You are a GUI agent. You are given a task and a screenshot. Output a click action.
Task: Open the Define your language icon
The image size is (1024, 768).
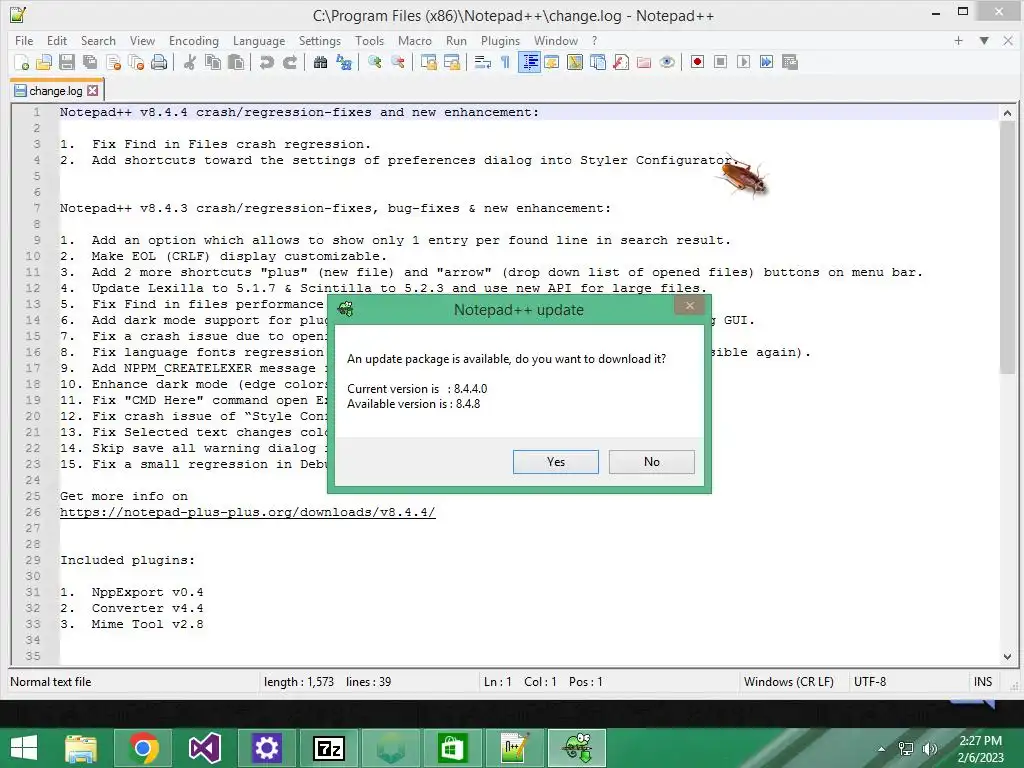(552, 63)
